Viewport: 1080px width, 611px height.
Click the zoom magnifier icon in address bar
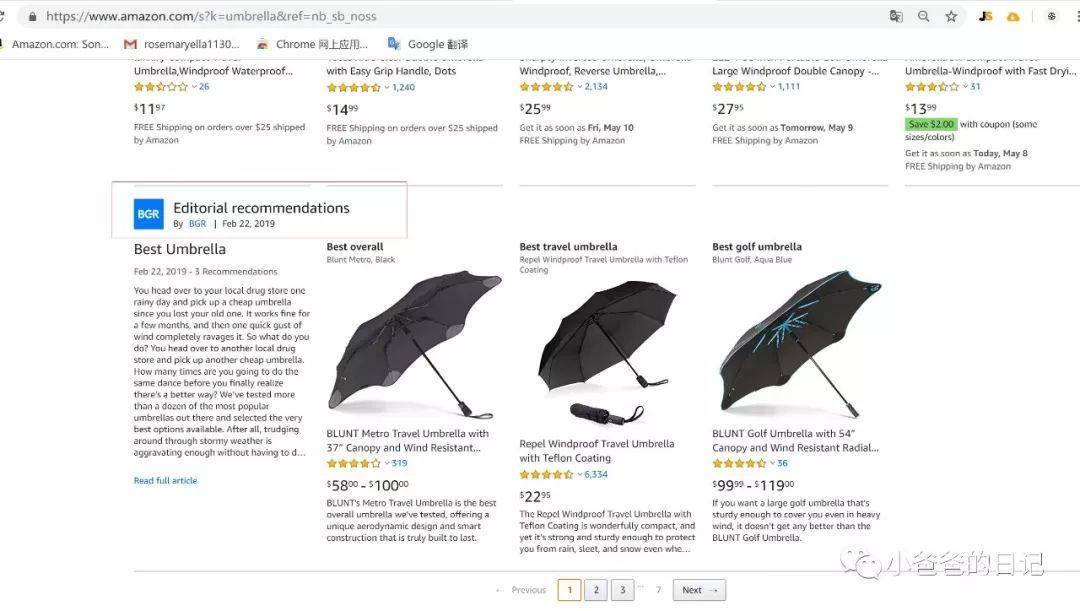pos(923,16)
